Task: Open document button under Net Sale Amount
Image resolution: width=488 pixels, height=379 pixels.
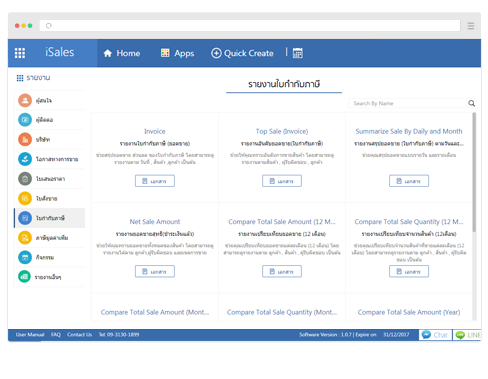Action: (x=155, y=272)
